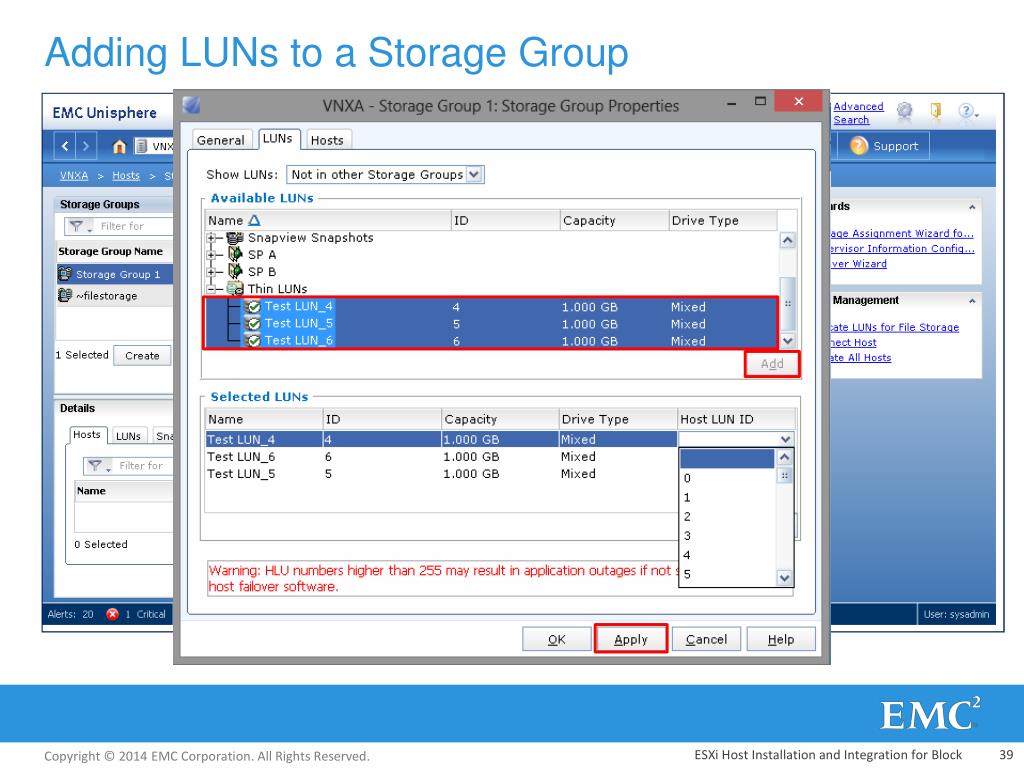
Task: Sort Available LUNs by Name triangle
Action: pyautogui.click(x=254, y=221)
